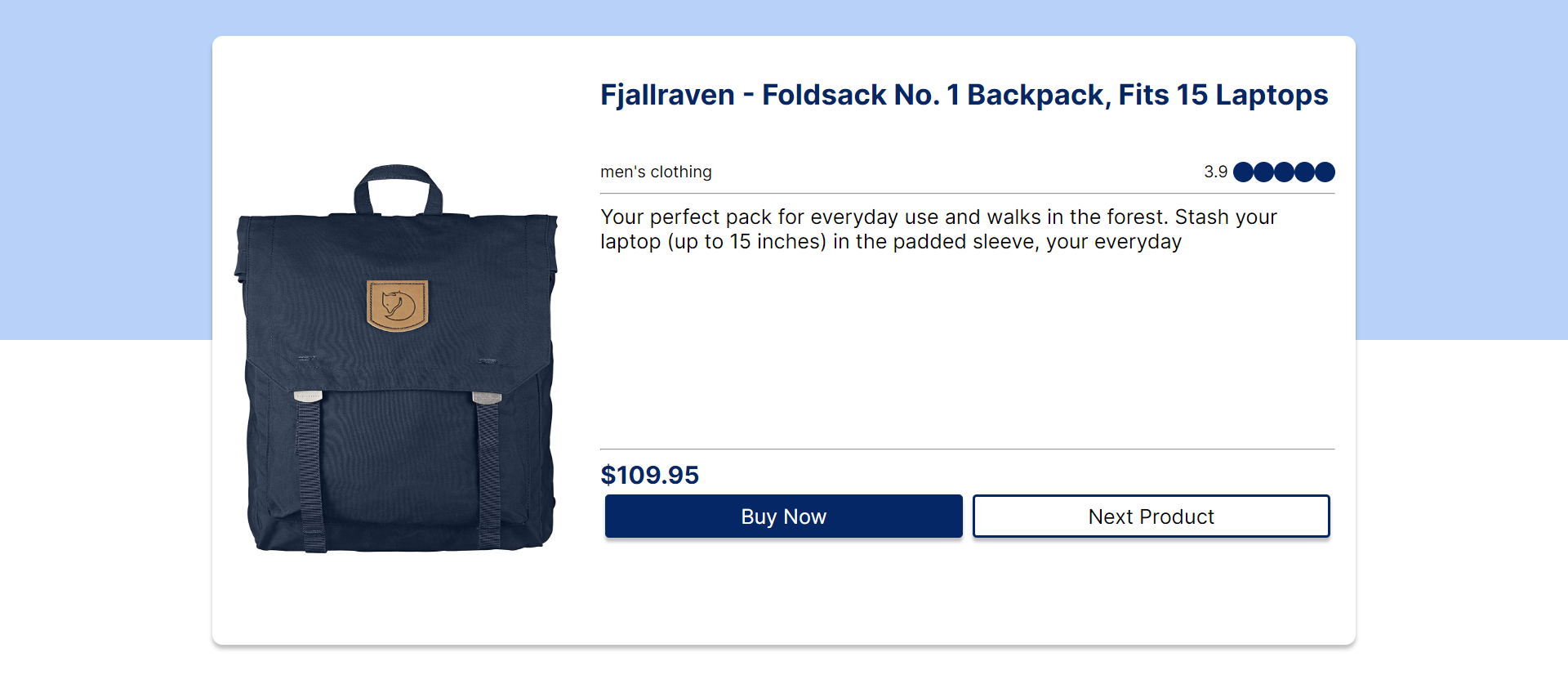The height and width of the screenshot is (693, 1568).
Task: Click the second rating circle
Action: coord(1263,172)
